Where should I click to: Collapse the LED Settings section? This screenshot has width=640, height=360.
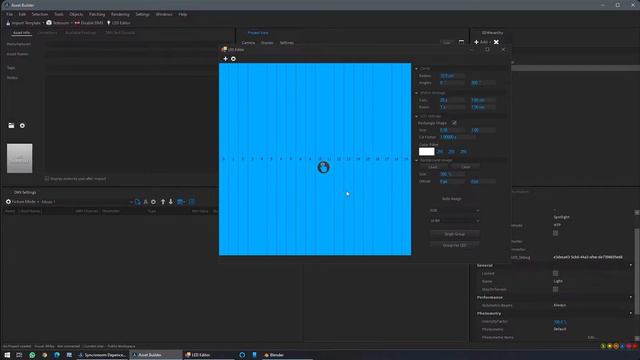click(x=417, y=116)
